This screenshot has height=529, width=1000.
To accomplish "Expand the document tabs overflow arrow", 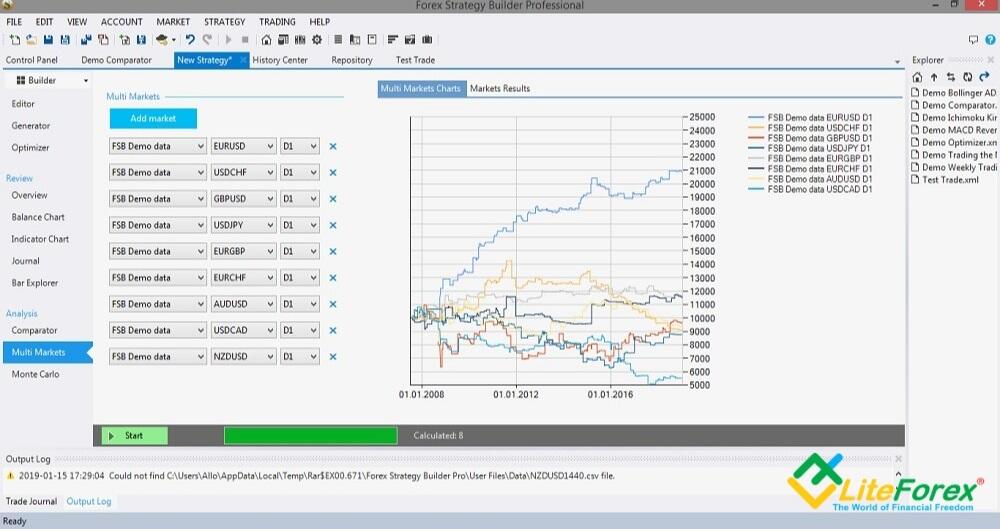I will pos(897,62).
